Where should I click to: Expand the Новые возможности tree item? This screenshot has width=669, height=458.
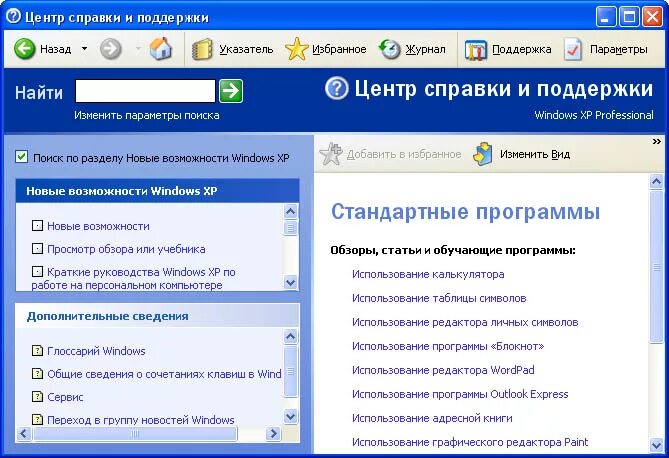[x=38, y=225]
